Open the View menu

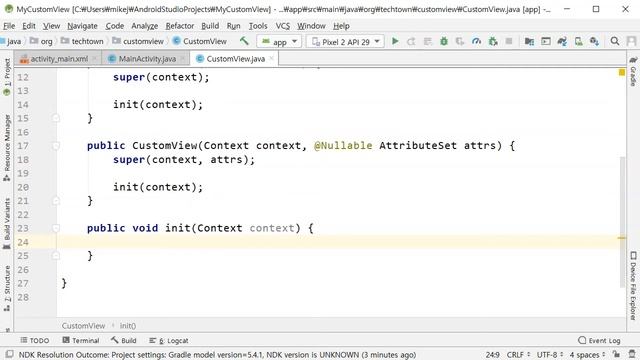[51, 26]
